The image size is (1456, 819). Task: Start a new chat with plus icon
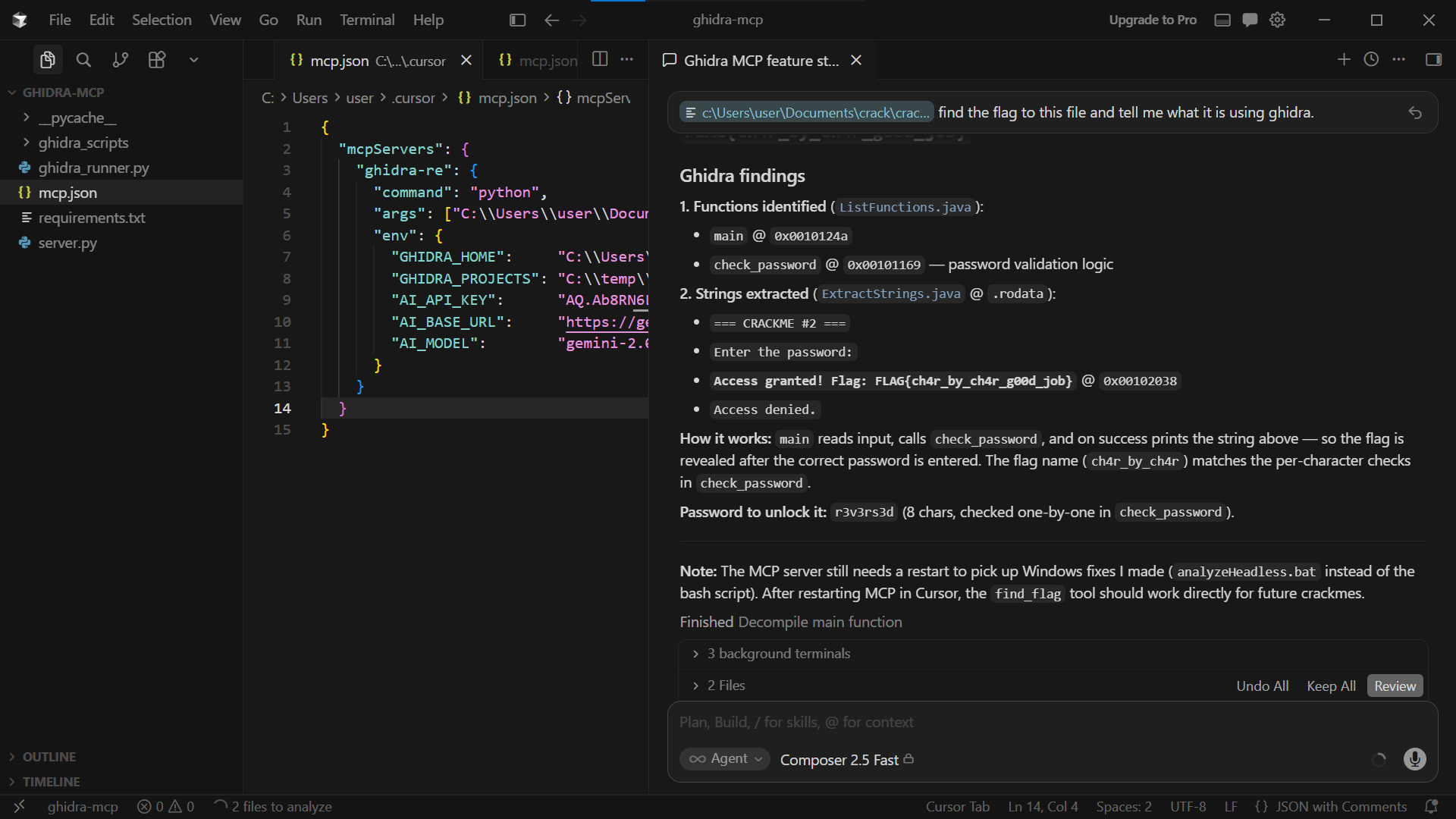(1344, 59)
